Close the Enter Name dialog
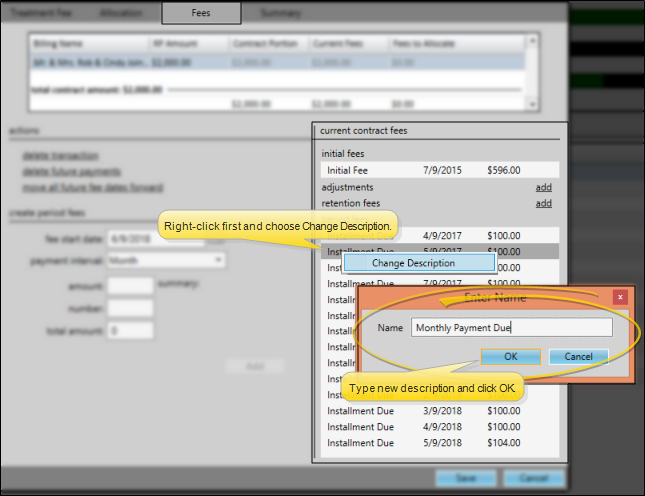Viewport: 645px width, 496px height. point(620,297)
